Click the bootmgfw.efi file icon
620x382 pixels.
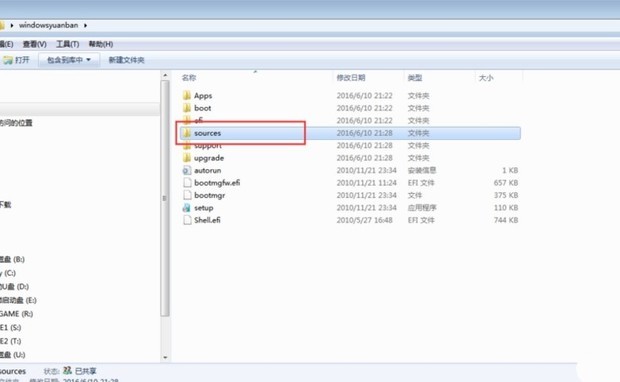point(187,183)
